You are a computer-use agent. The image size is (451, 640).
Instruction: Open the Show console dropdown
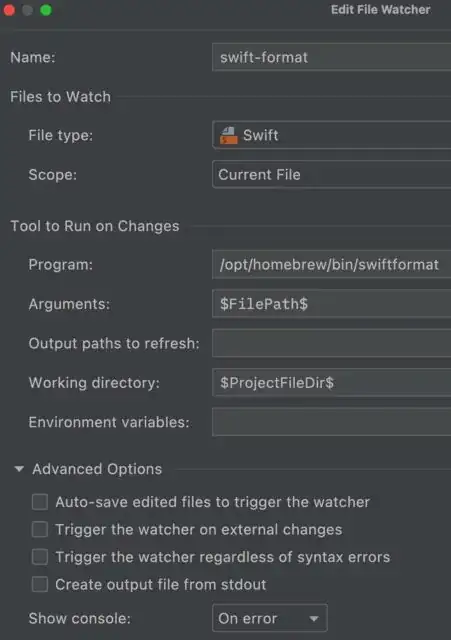[270, 618]
